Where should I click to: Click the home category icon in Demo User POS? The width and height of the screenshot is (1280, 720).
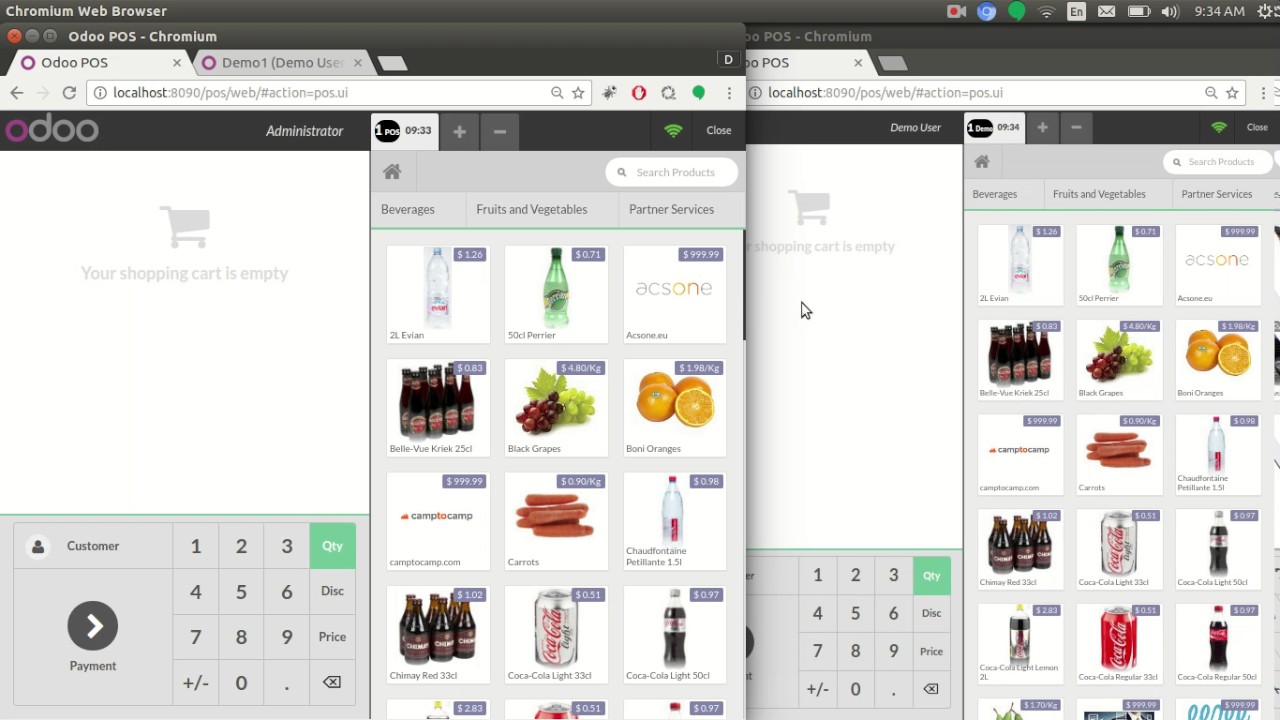982,161
